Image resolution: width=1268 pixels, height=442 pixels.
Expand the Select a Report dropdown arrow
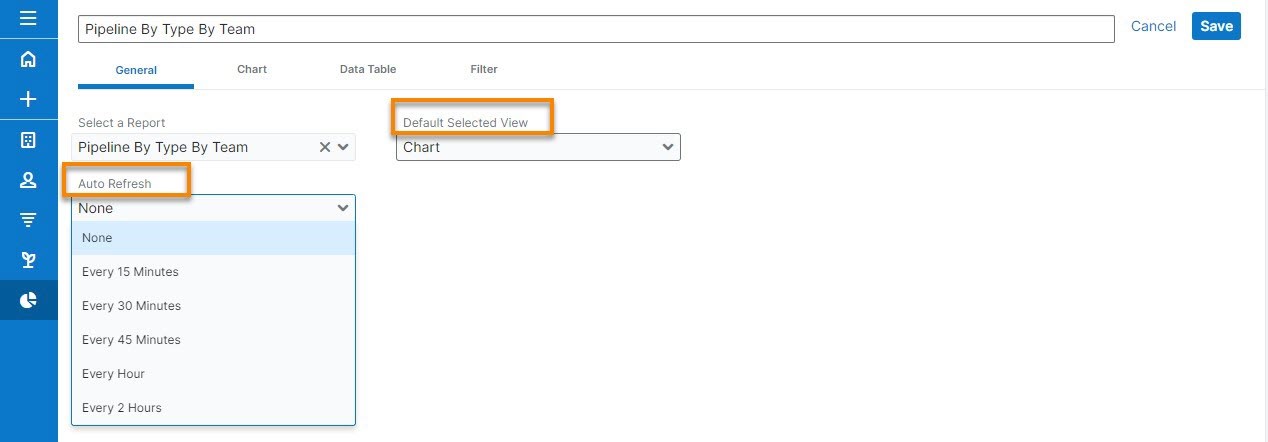pyautogui.click(x=343, y=147)
